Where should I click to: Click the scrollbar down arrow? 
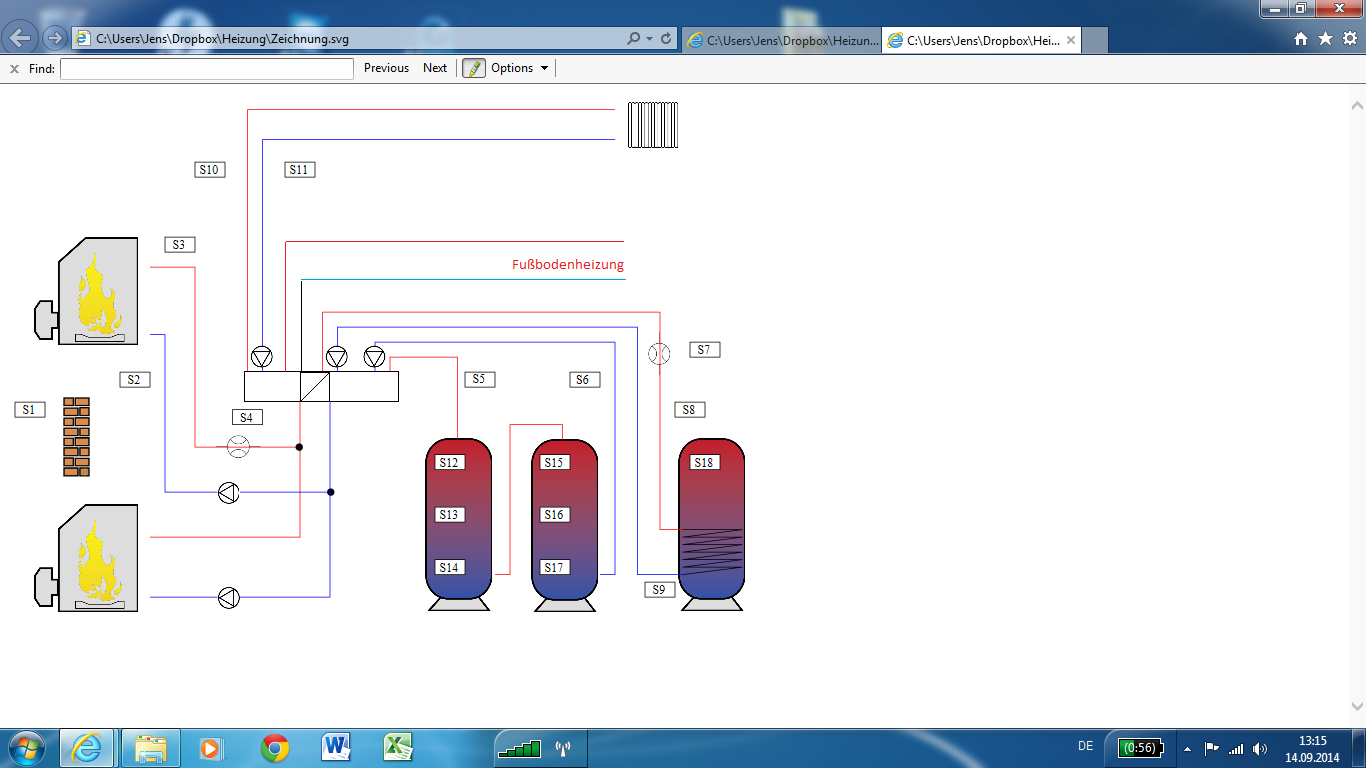click(1357, 704)
